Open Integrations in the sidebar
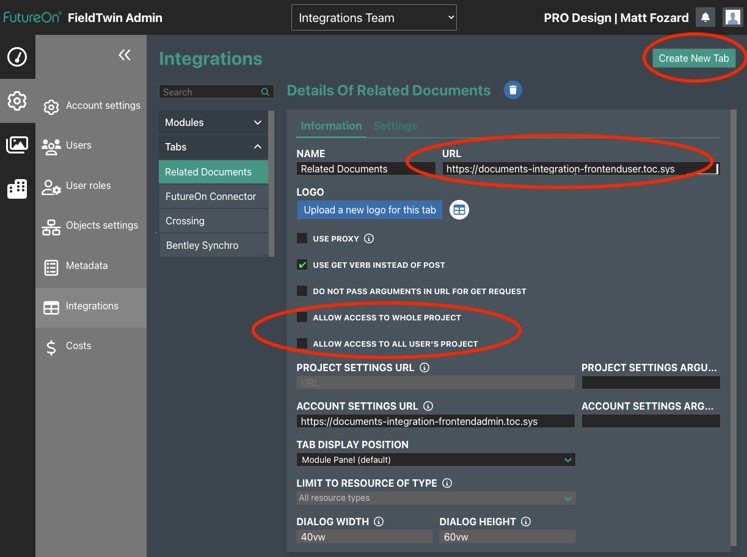This screenshot has width=747, height=557. 91,307
